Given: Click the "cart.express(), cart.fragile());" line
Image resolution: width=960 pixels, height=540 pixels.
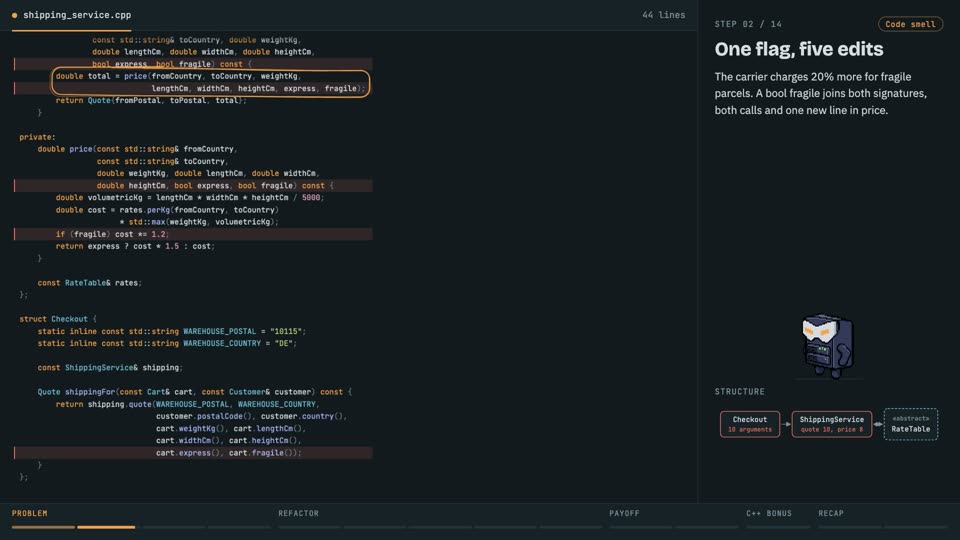Looking at the screenshot, I should tap(228, 452).
